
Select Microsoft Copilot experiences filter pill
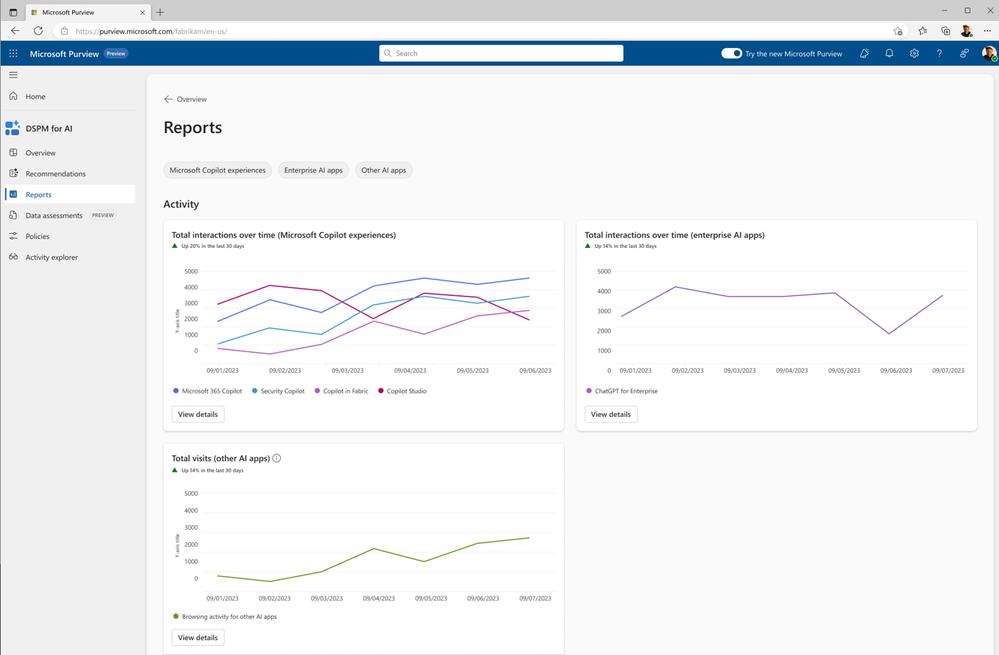point(217,170)
